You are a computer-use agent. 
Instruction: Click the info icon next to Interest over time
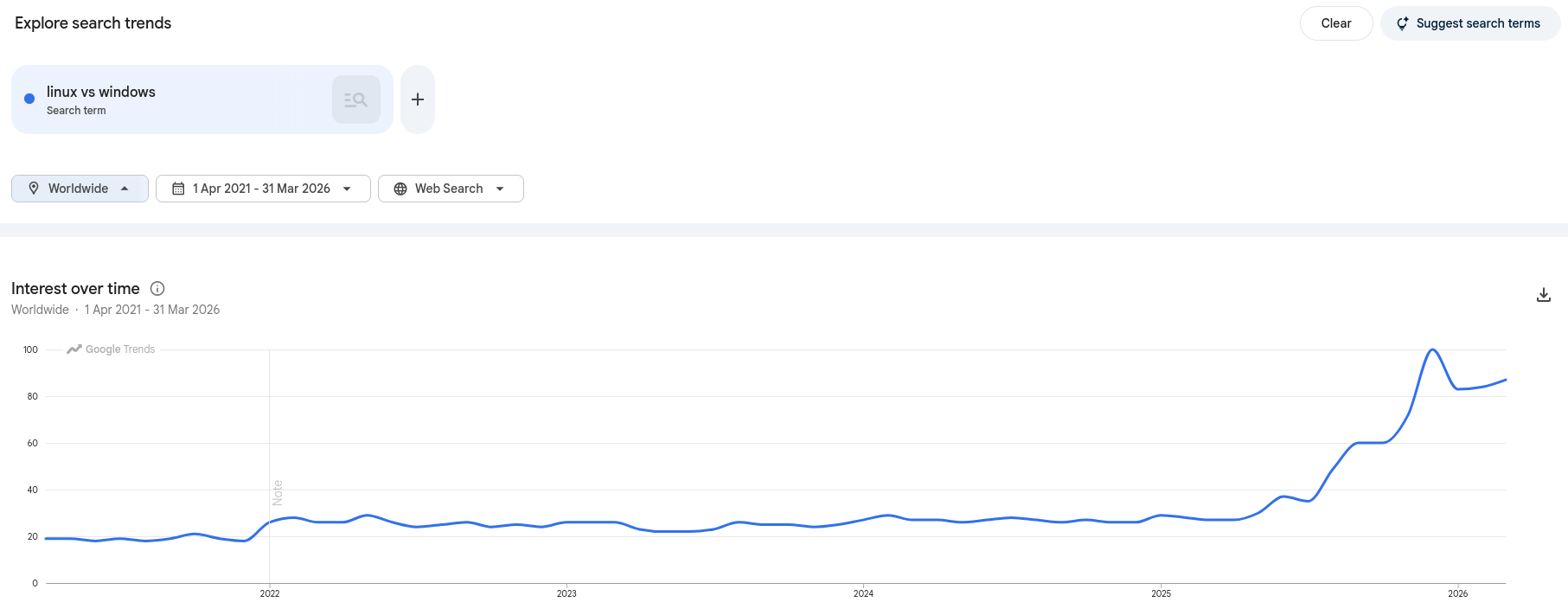point(157,288)
